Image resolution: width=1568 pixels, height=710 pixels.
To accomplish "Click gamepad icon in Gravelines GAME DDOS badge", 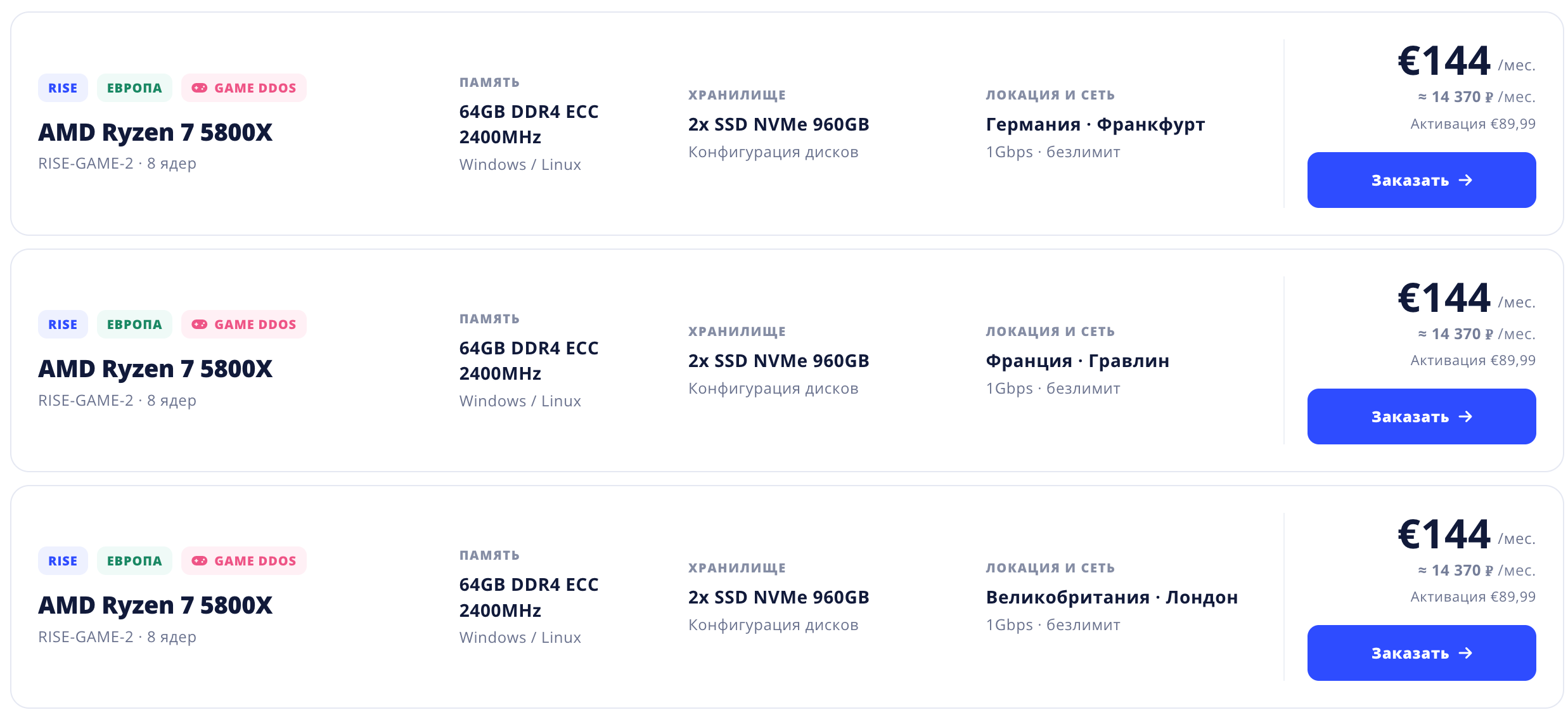I will pos(200,325).
